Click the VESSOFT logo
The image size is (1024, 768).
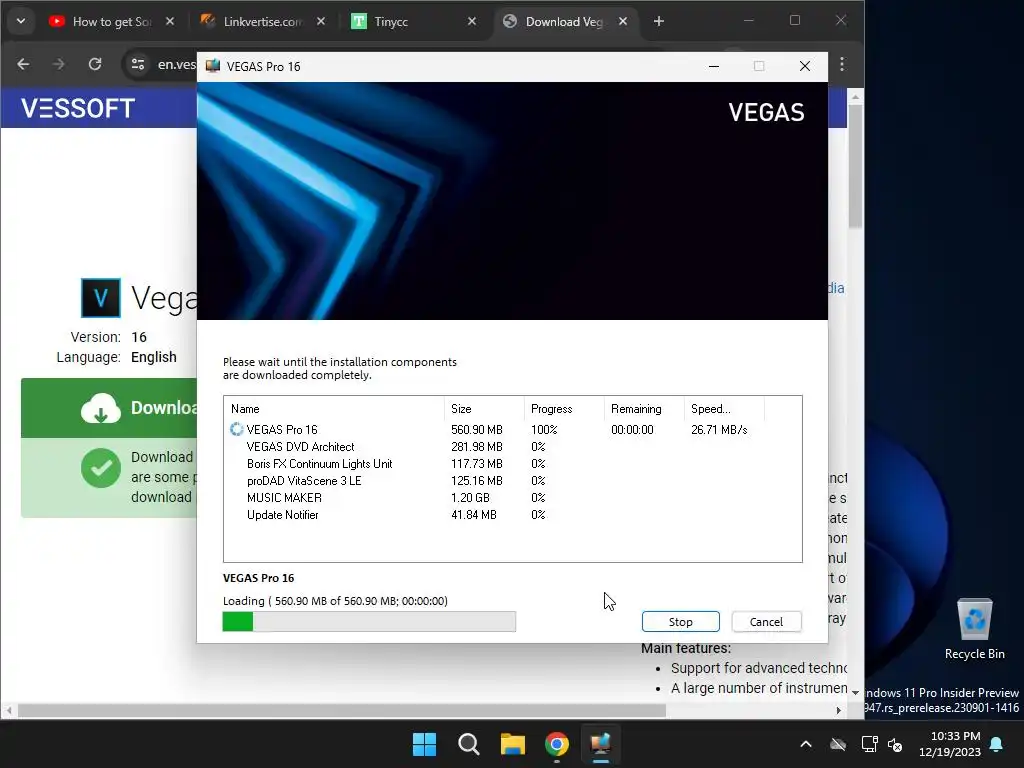[78, 108]
